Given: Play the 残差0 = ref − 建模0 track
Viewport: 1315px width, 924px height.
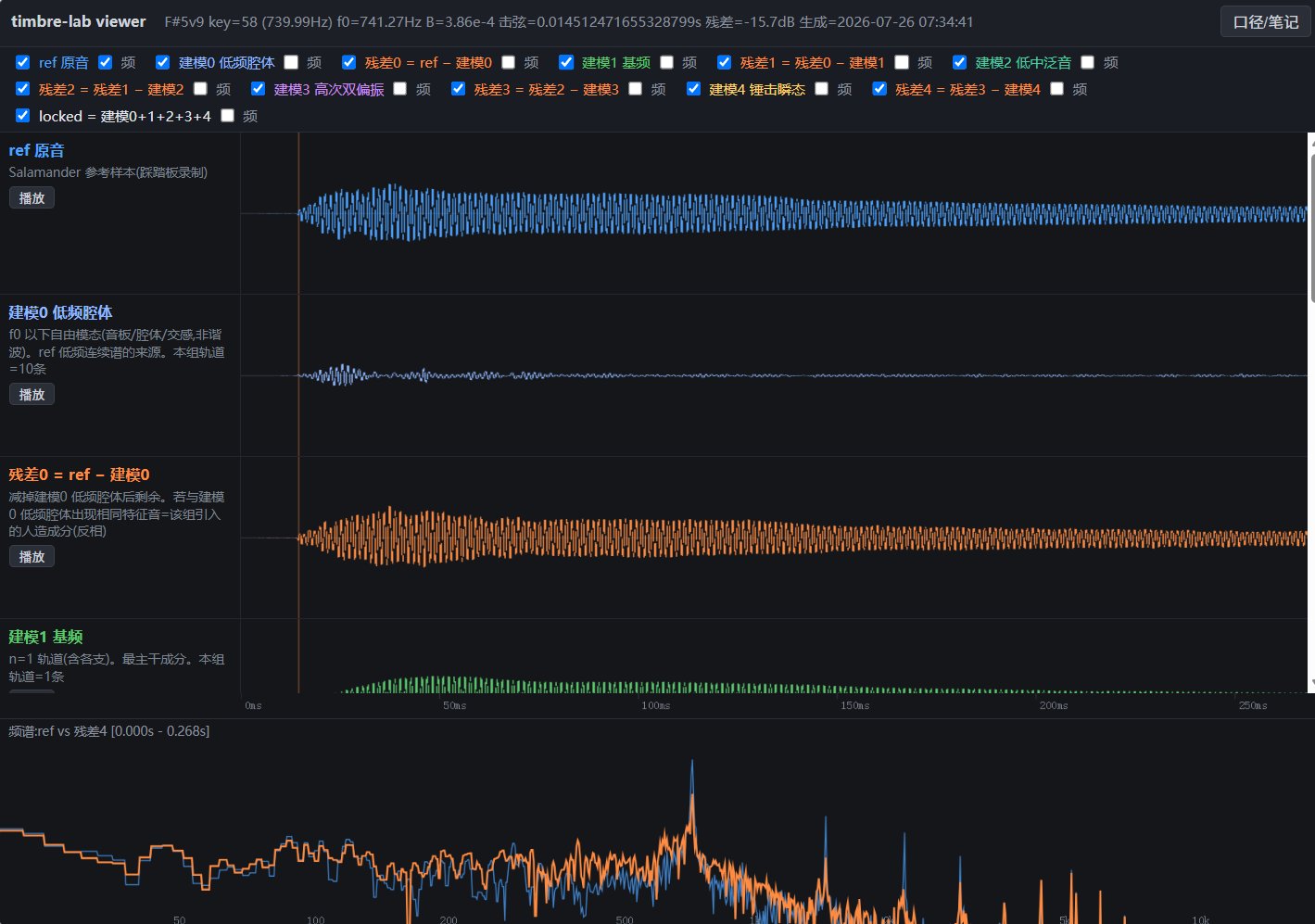Looking at the screenshot, I should pyautogui.click(x=32, y=557).
